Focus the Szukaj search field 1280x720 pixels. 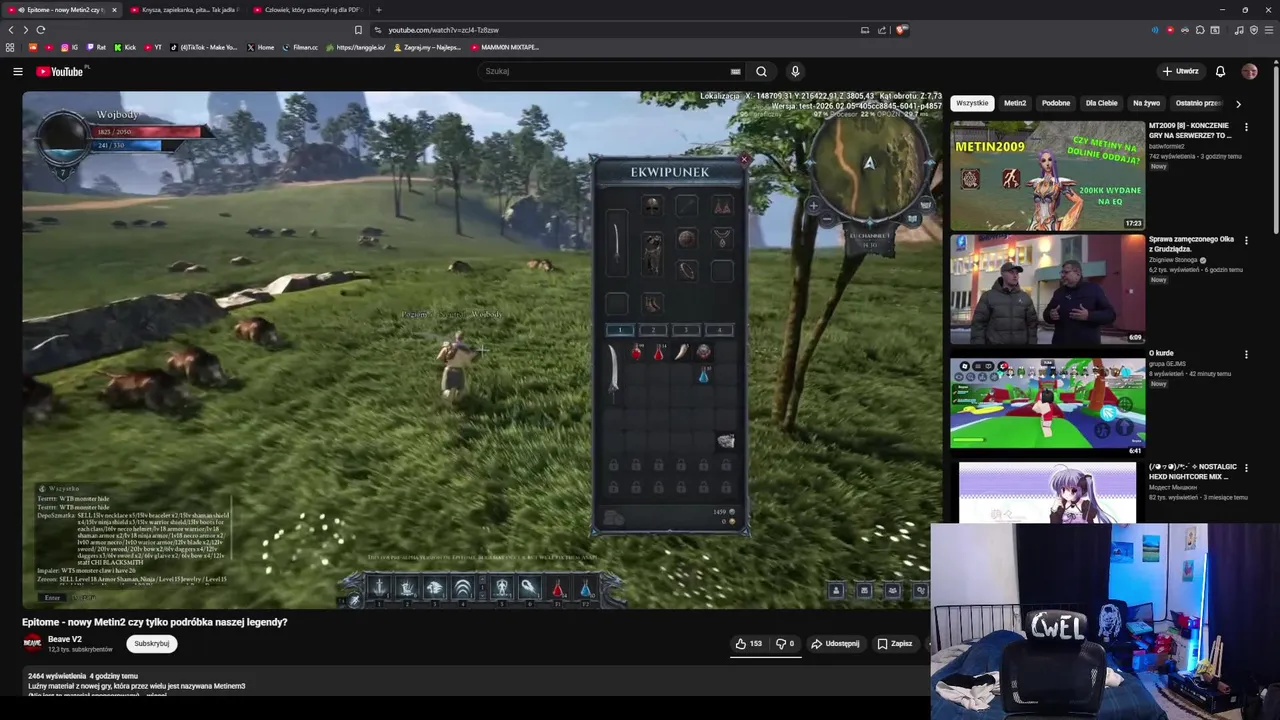click(605, 71)
